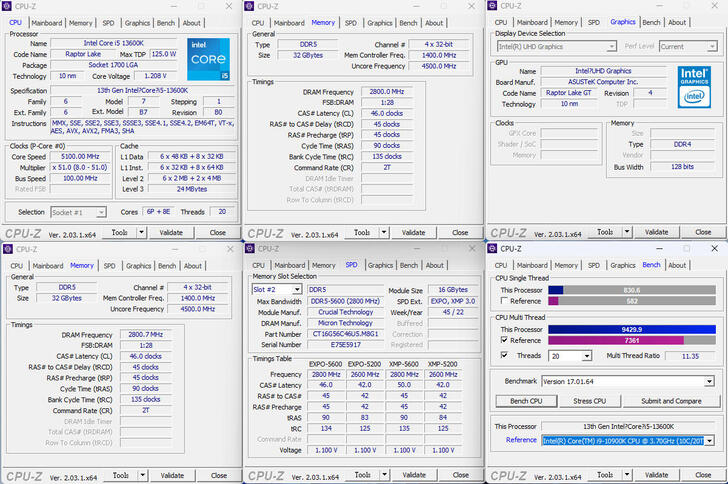Click the Stress CPU button
The height and width of the screenshot is (484, 728).
(588, 401)
